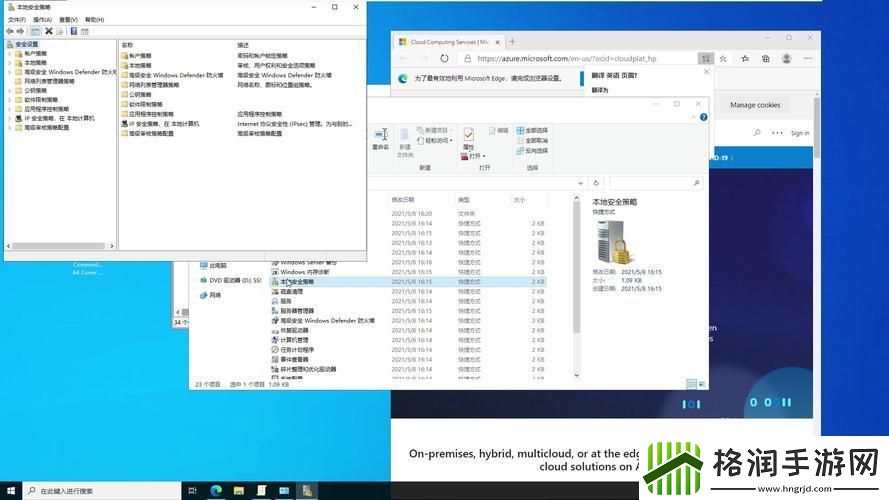Click the action pane icon in policy toolbar
889x500 pixels.
pos(84,31)
